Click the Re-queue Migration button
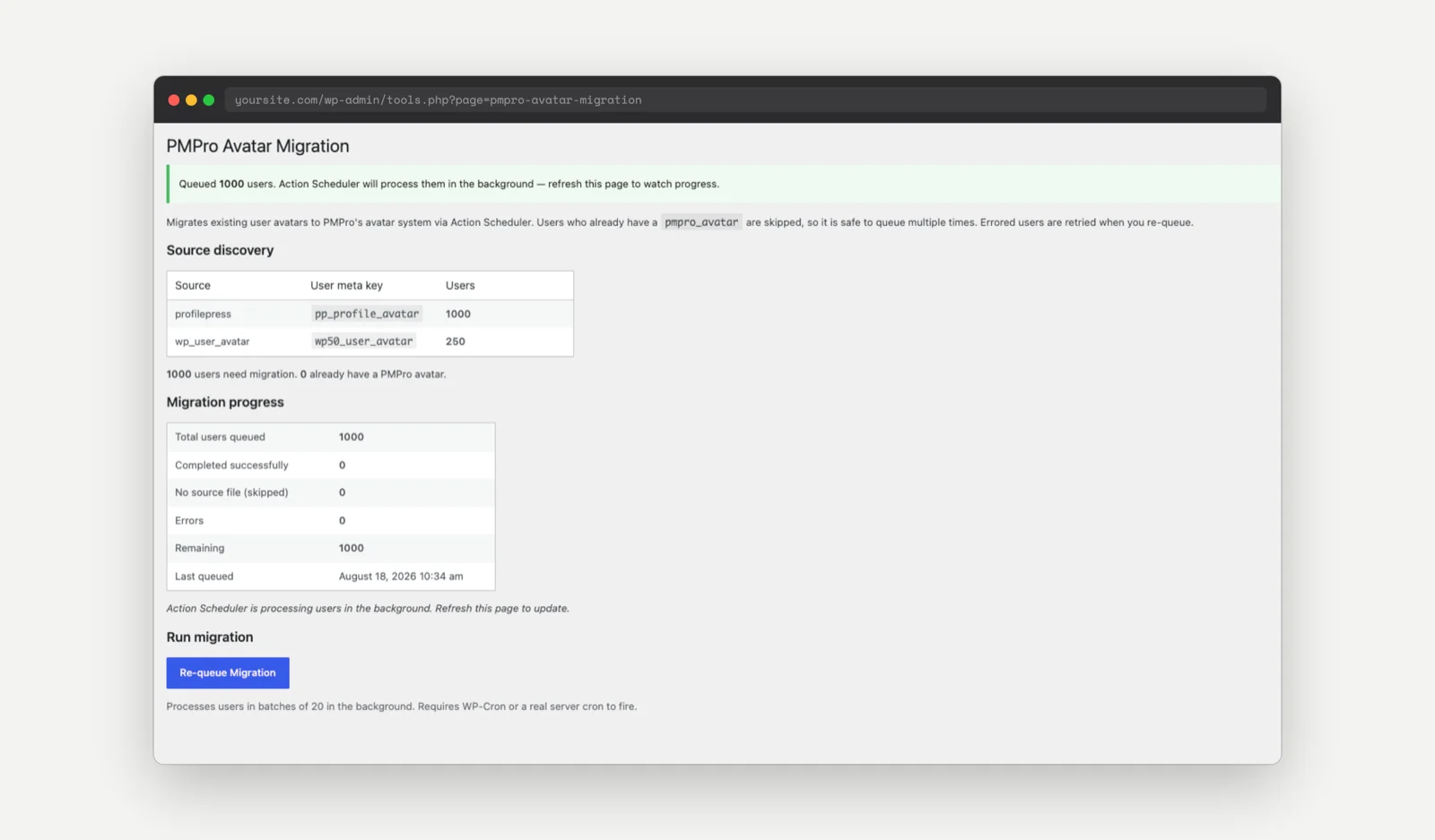 pos(228,672)
